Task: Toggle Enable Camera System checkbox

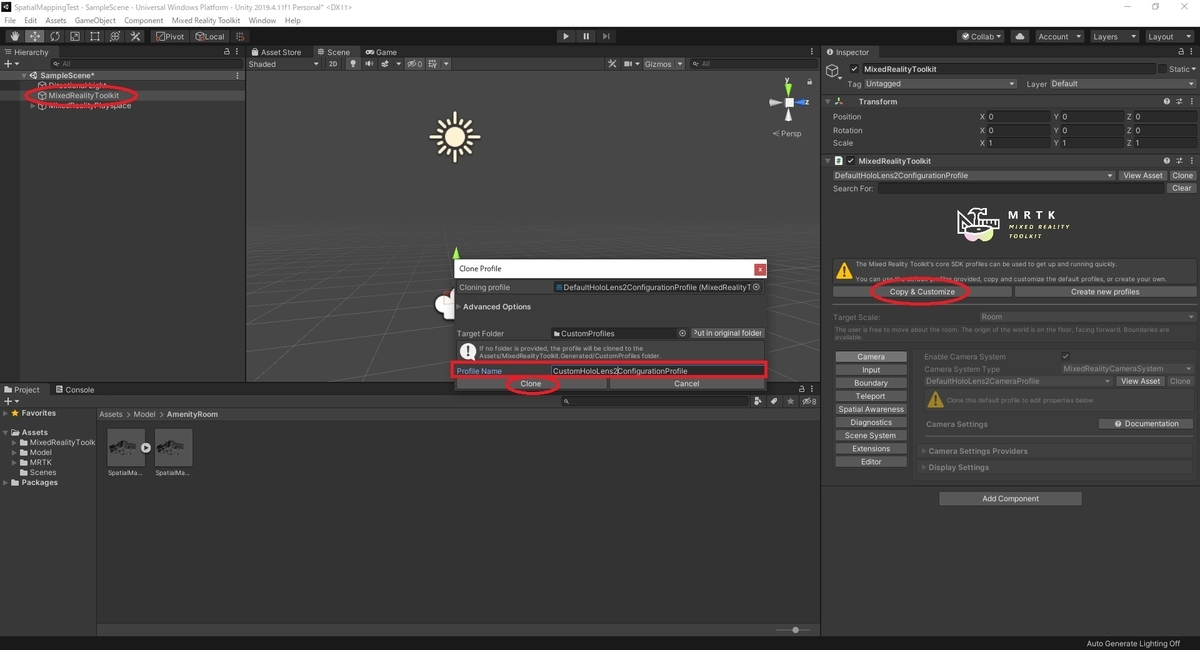Action: tap(1066, 356)
